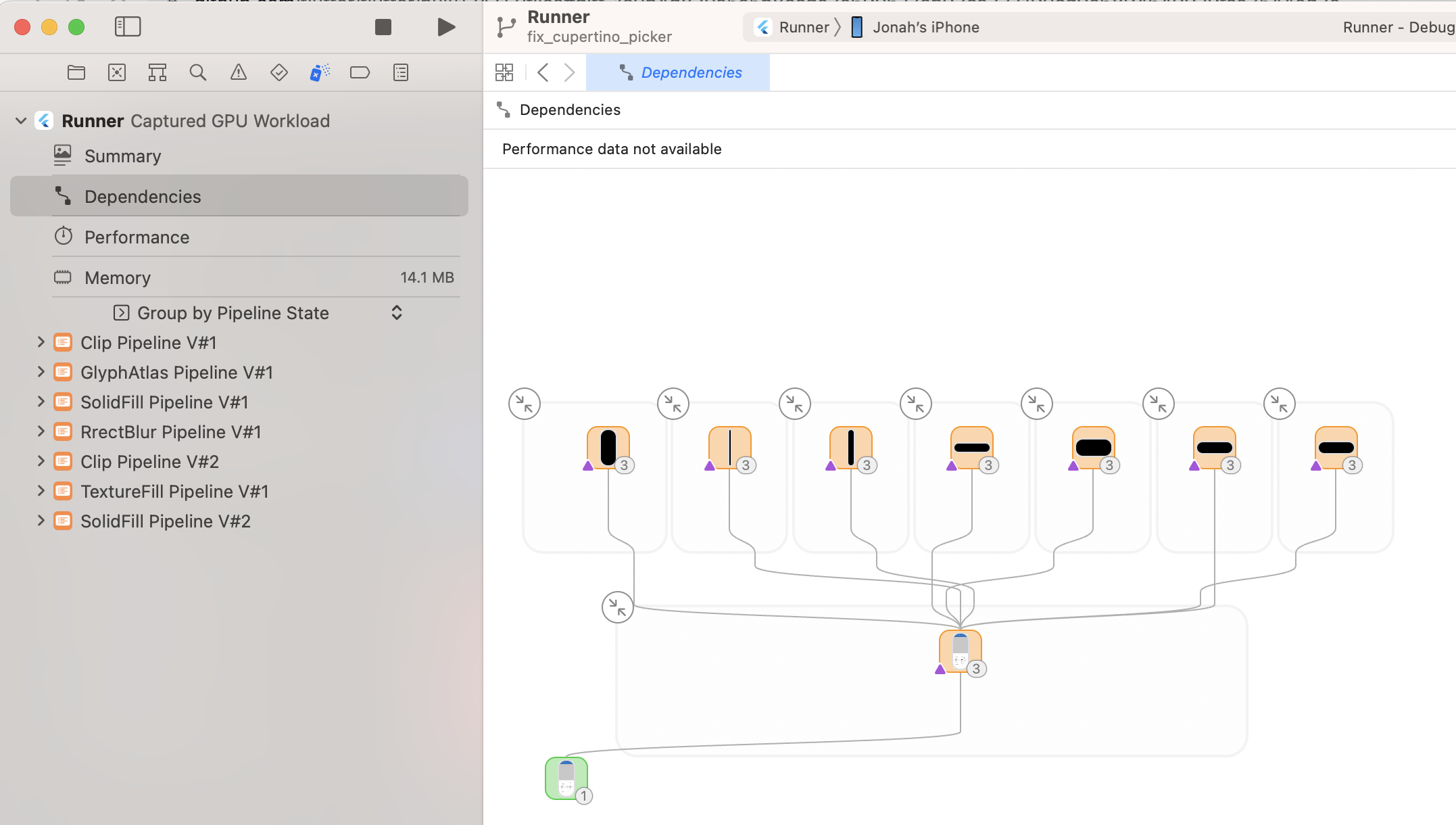
Task: Open the Find navigator magnifier icon
Action: tap(197, 72)
